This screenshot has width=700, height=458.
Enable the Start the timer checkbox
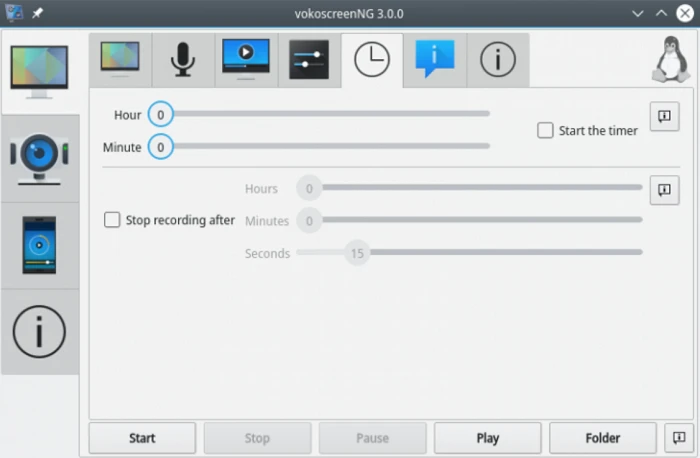[x=545, y=130]
